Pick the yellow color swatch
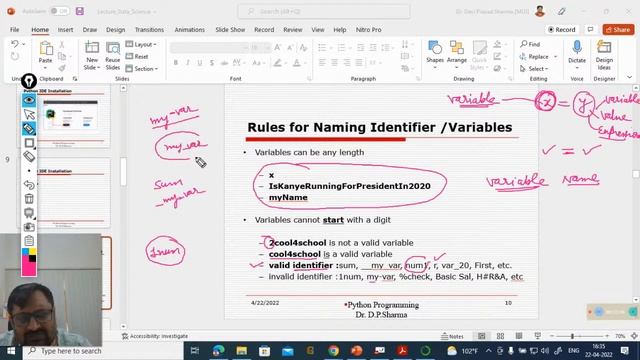This screenshot has height=360, width=640. pyautogui.click(x=33, y=251)
